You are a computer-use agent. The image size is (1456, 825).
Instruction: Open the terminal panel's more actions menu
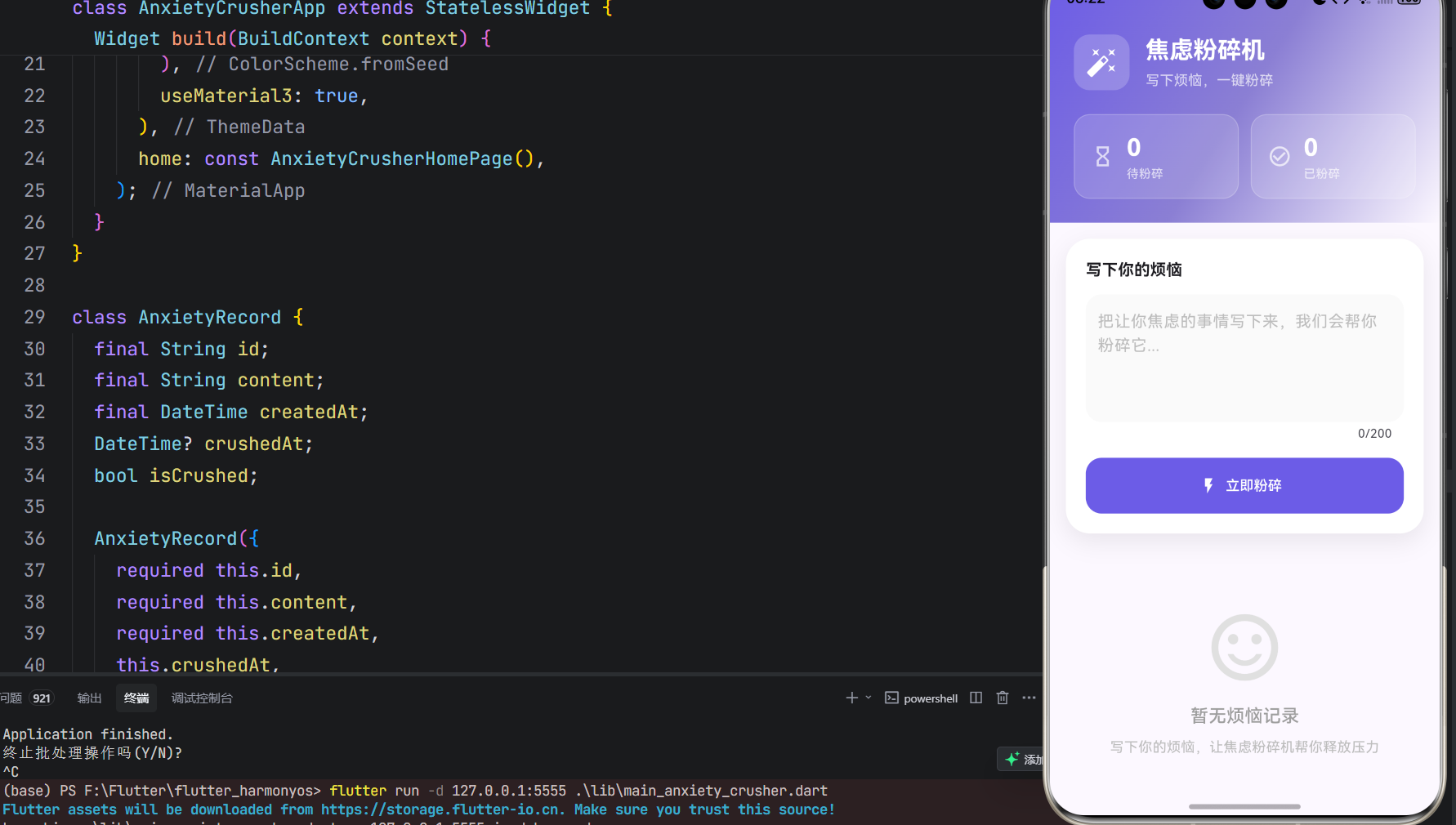tap(1029, 698)
